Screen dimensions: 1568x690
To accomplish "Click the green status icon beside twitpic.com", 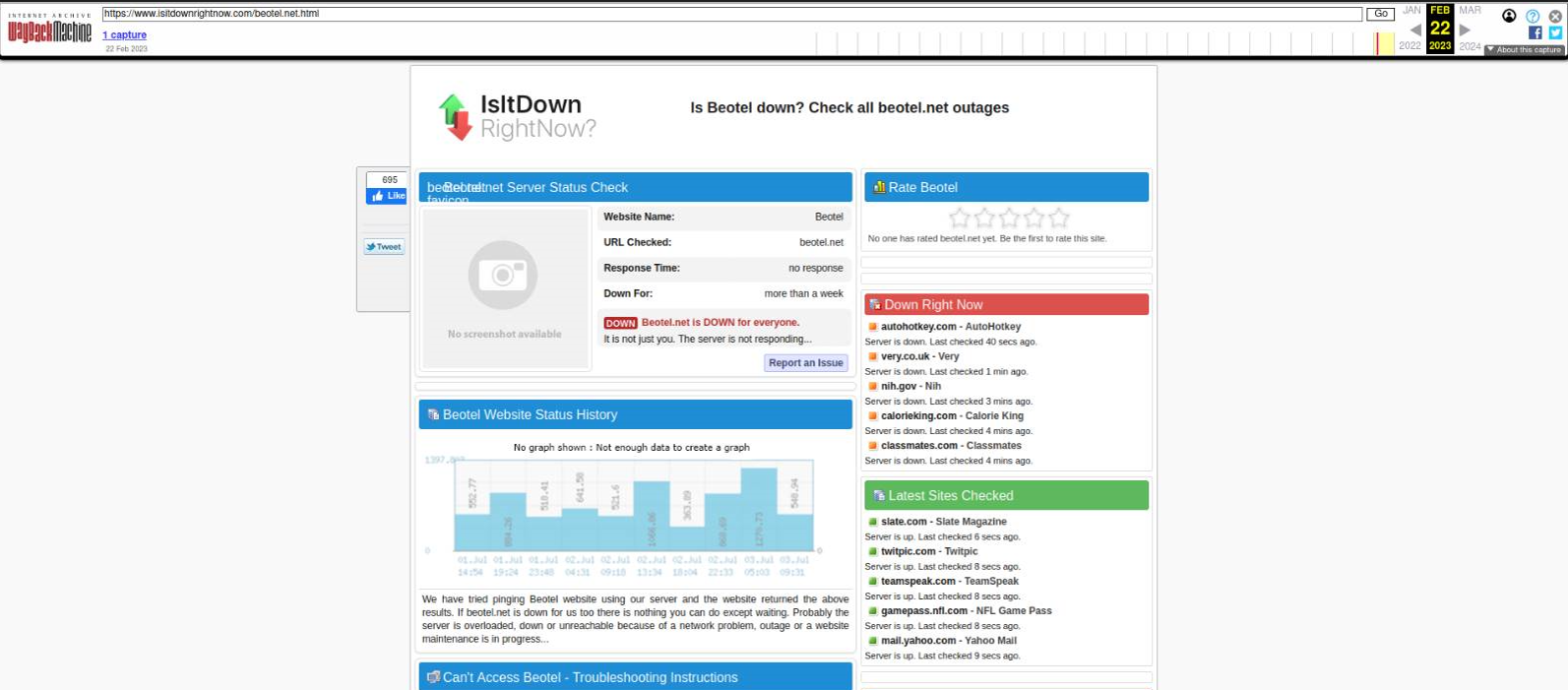I will [x=872, y=551].
